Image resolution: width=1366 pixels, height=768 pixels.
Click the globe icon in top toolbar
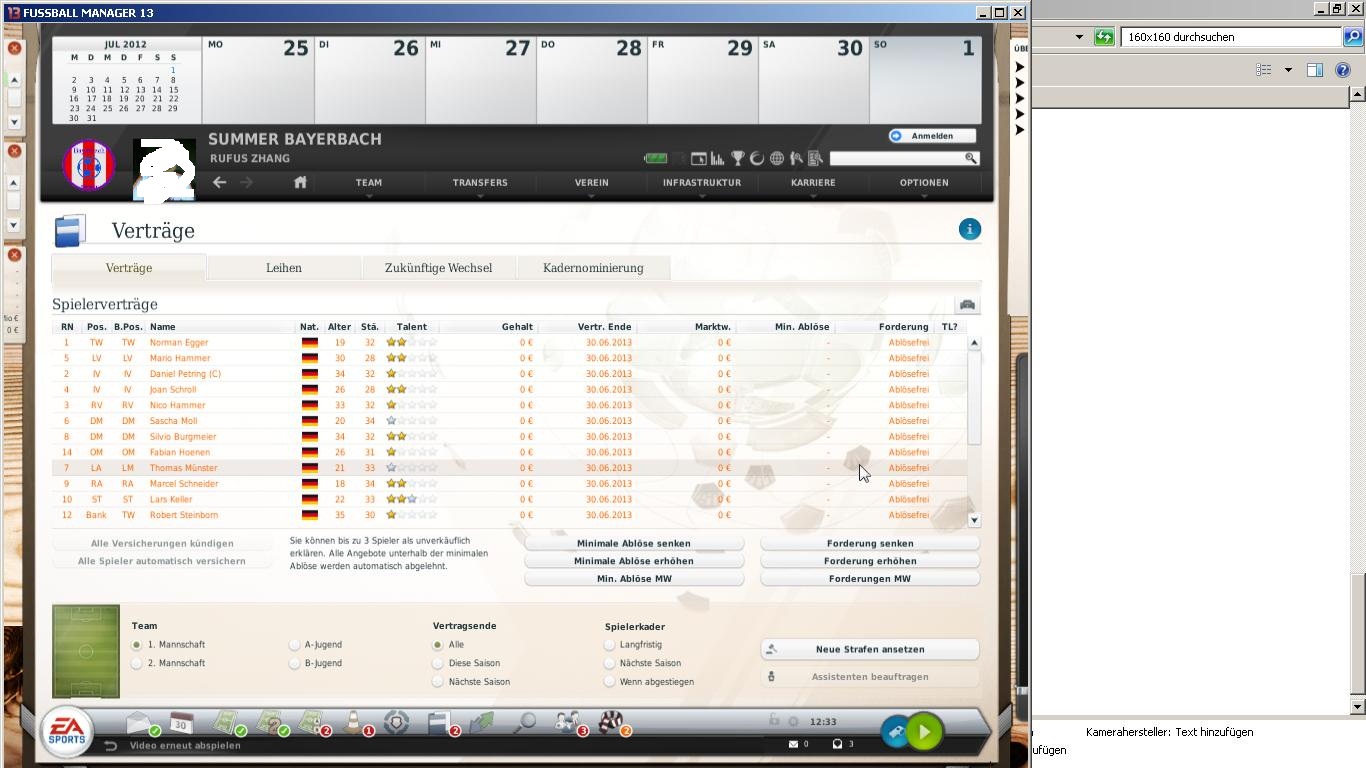(777, 158)
